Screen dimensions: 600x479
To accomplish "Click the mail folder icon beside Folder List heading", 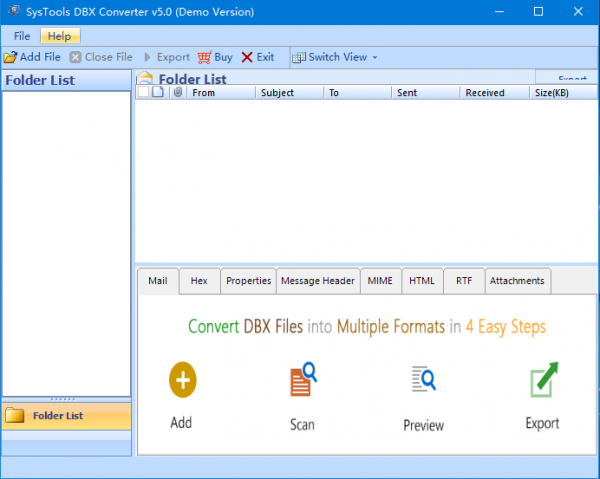I will (x=145, y=78).
